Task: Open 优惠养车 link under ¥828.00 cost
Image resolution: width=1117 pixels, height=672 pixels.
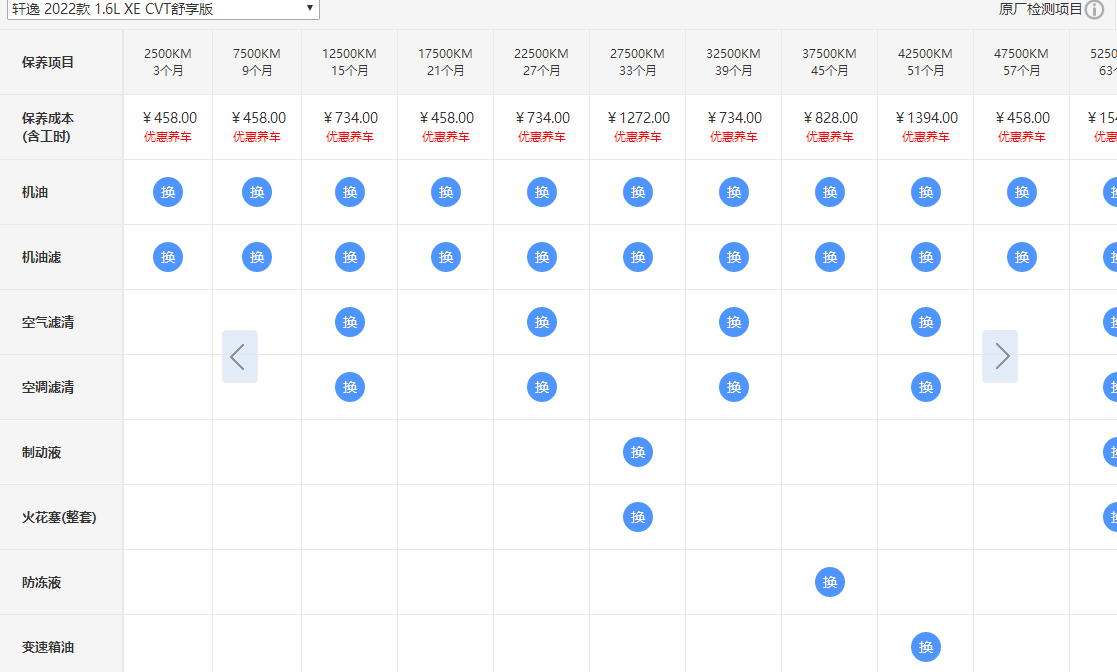Action: point(830,137)
